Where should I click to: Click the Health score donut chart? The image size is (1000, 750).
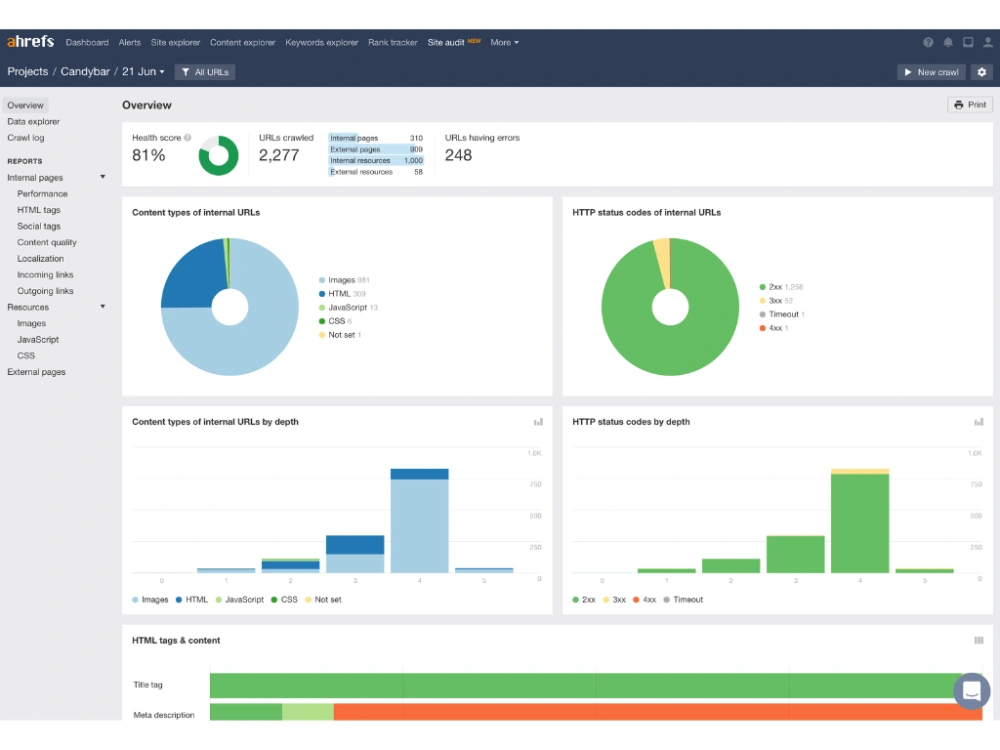point(218,155)
